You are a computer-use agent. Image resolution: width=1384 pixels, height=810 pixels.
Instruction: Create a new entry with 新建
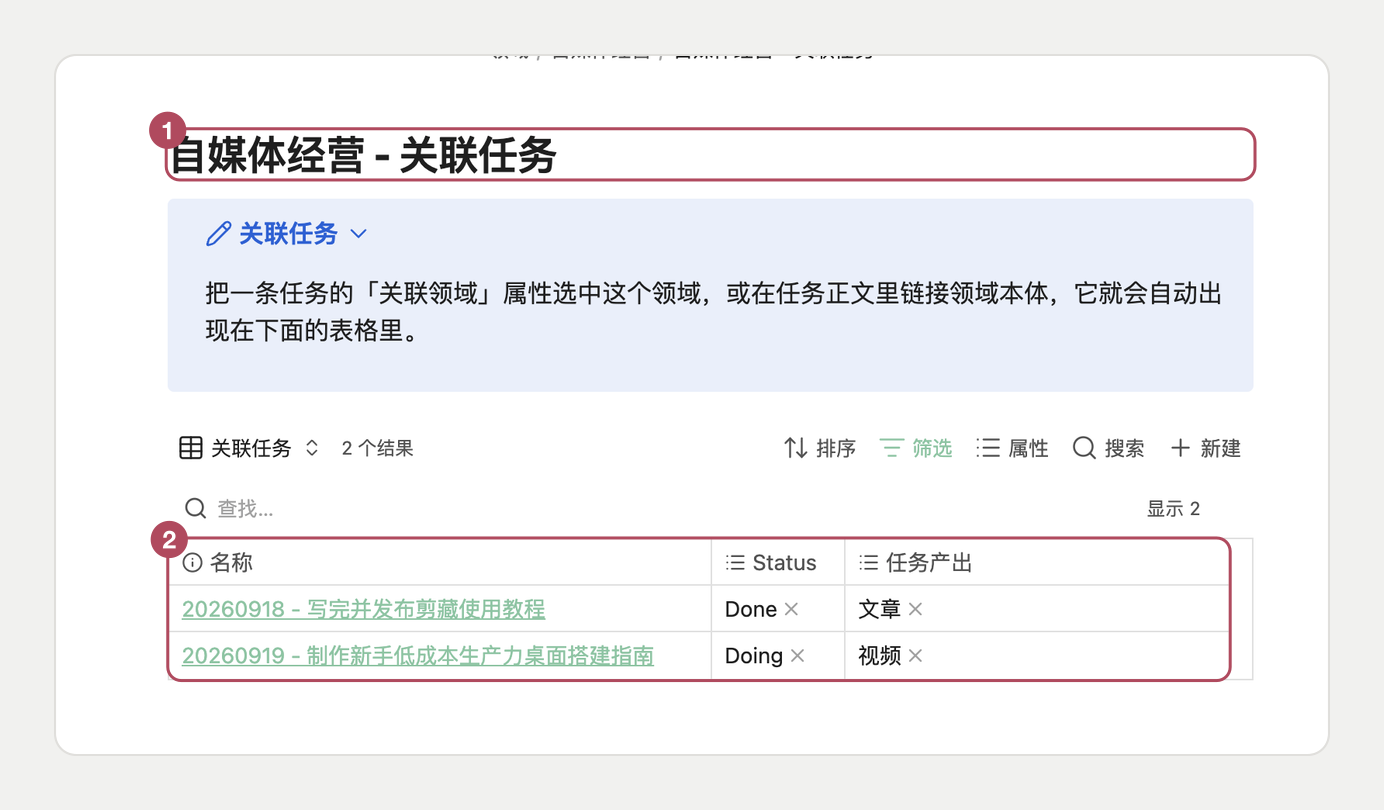pyautogui.click(x=1205, y=448)
